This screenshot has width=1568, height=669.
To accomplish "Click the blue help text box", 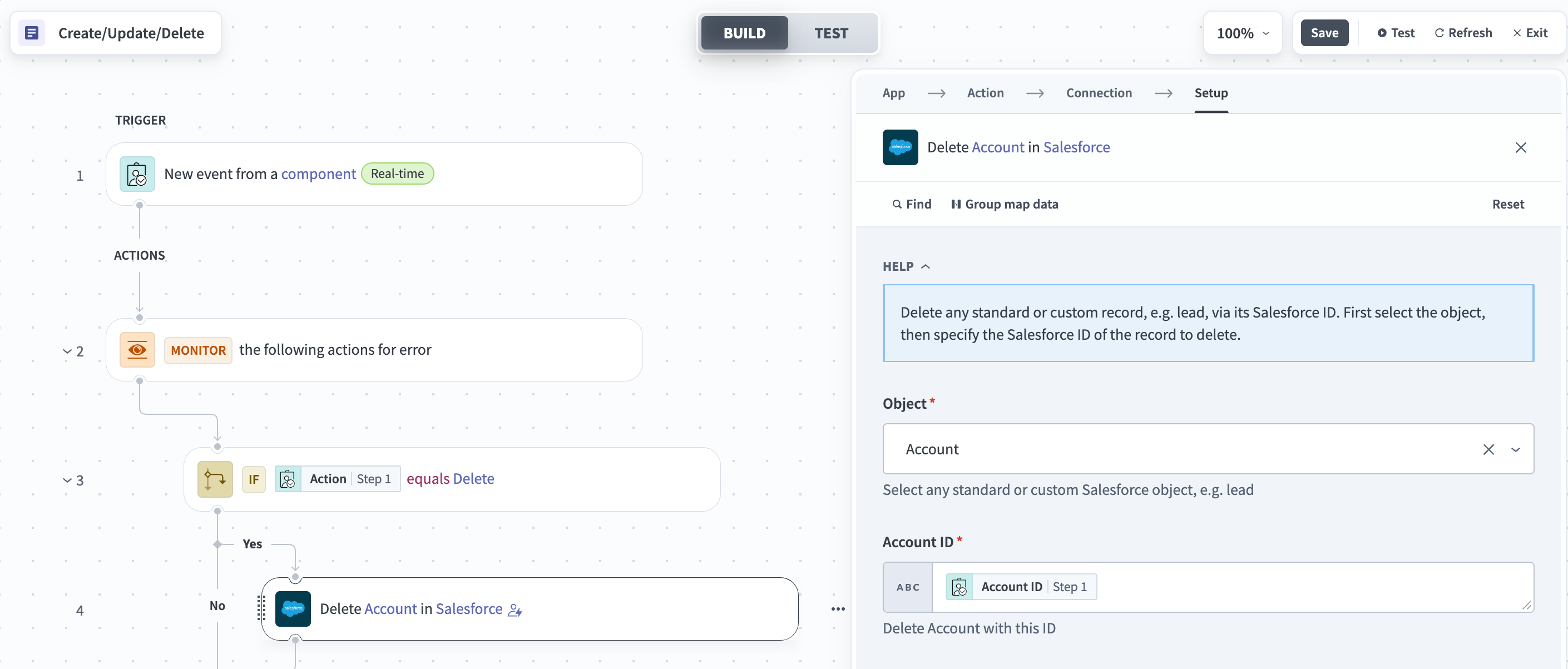I will pyautogui.click(x=1208, y=323).
